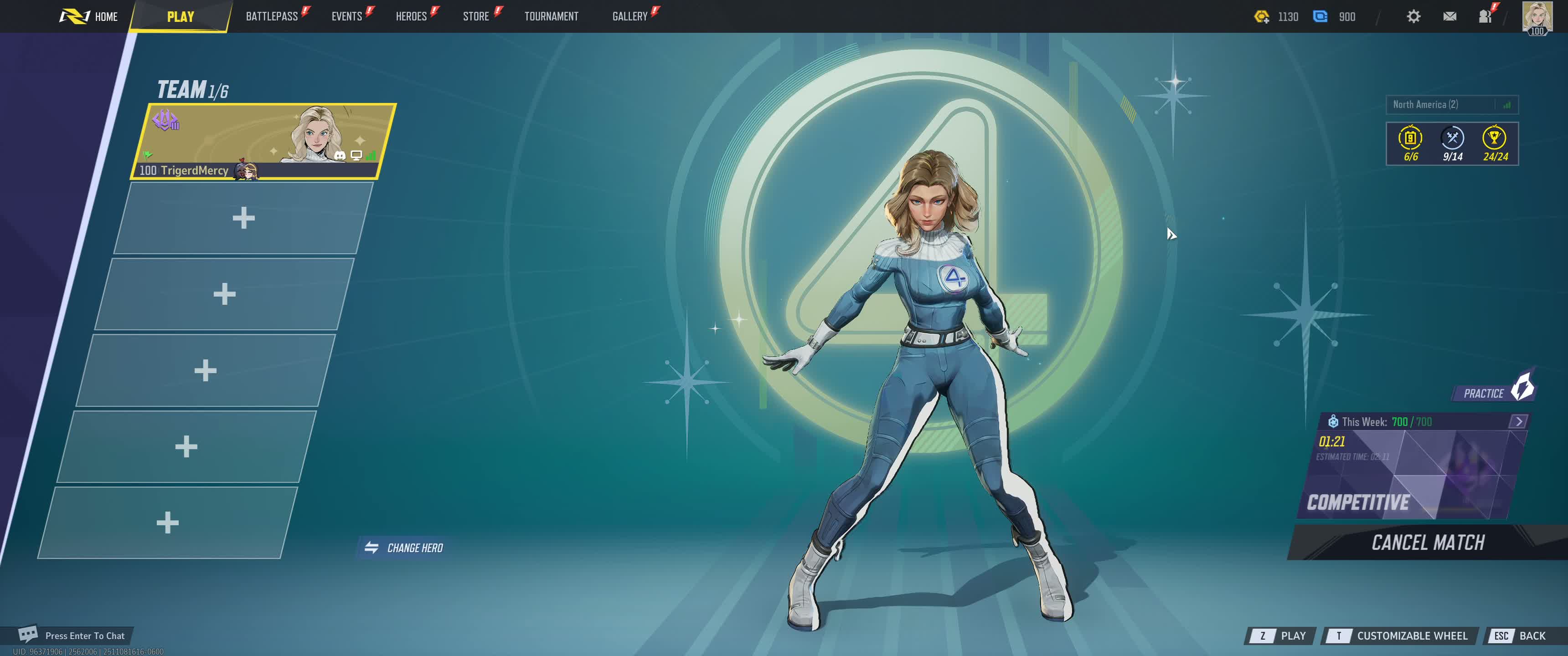Go to the Tournament tab

(x=551, y=16)
